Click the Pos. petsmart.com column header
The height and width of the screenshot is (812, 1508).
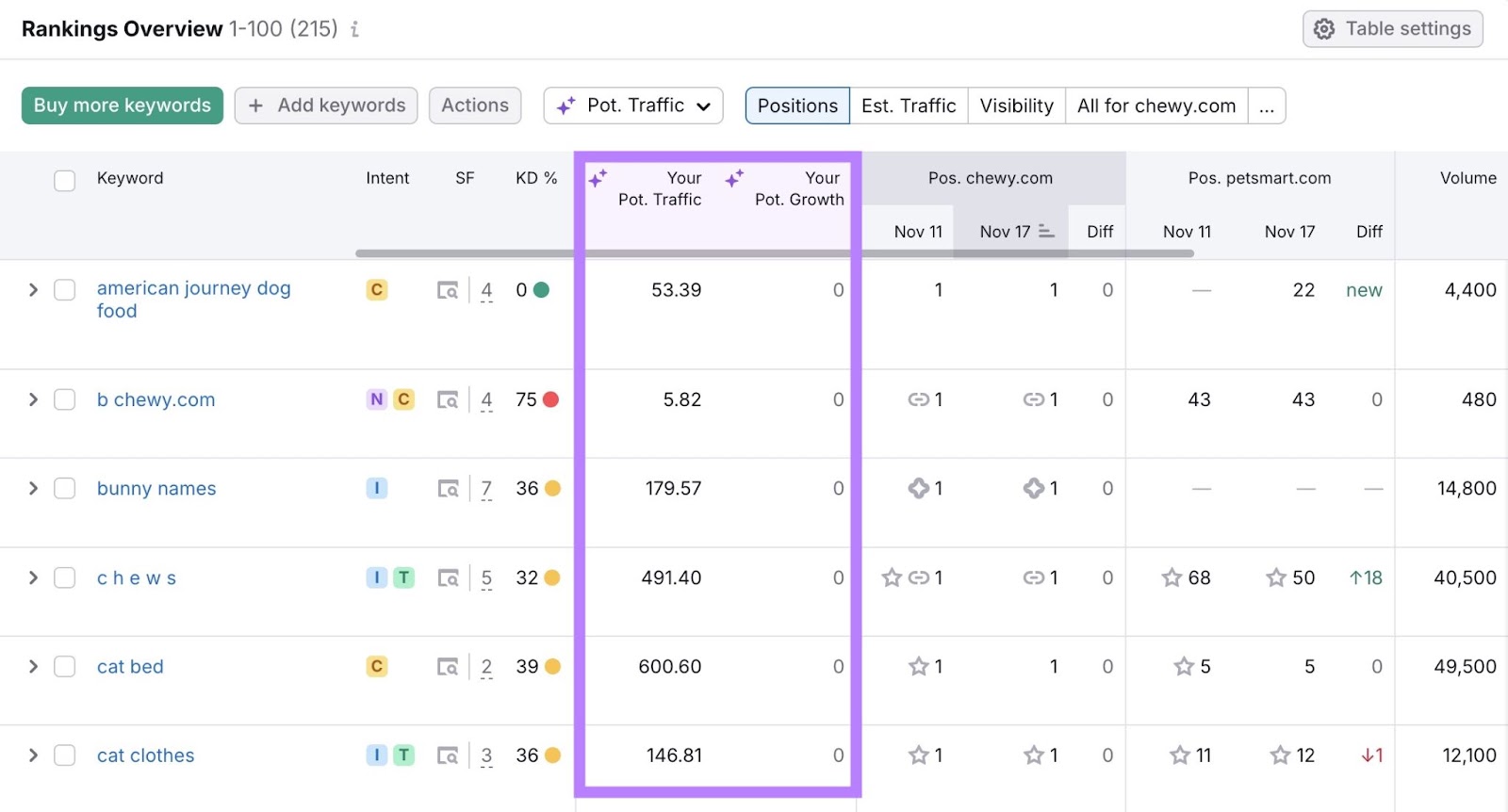click(x=1259, y=178)
